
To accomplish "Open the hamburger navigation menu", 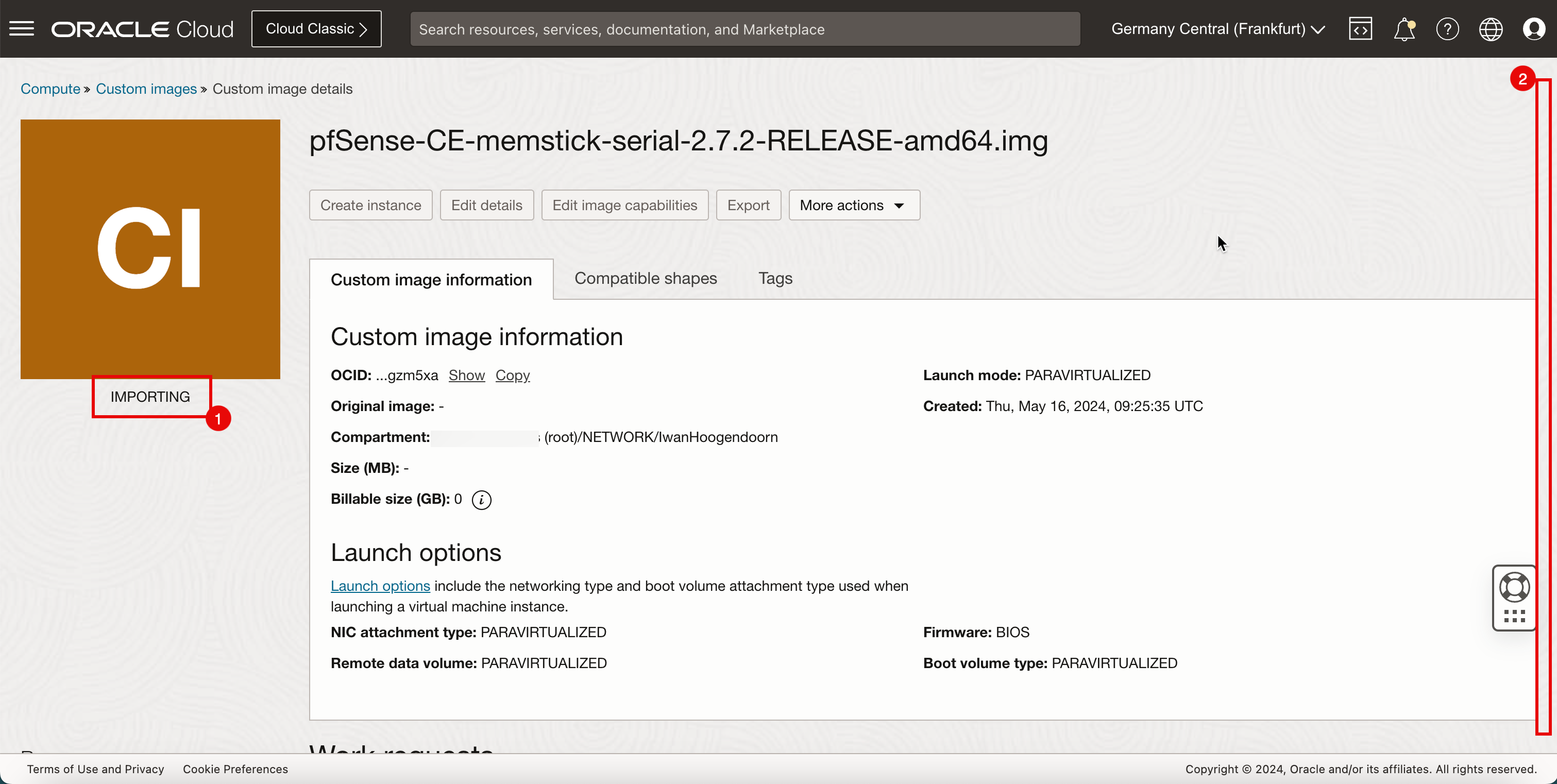I will pos(22,28).
